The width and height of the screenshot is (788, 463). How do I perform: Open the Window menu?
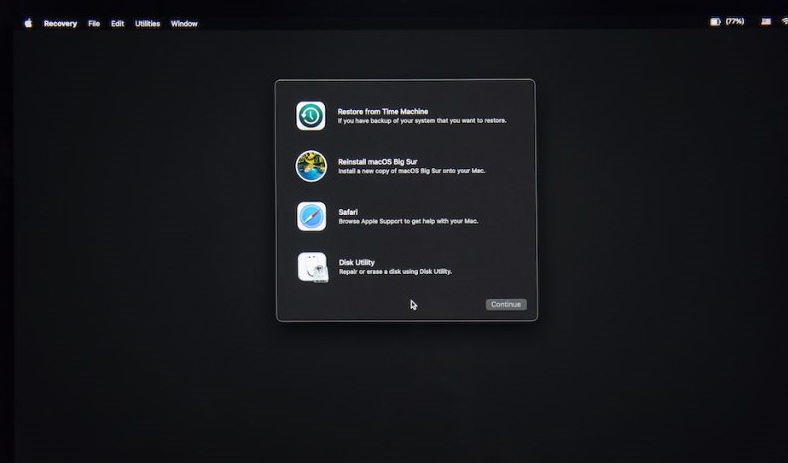point(184,24)
